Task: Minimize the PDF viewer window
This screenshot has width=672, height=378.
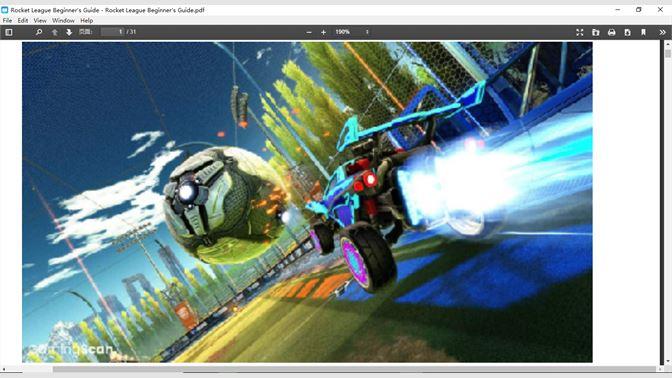Action: click(x=618, y=9)
